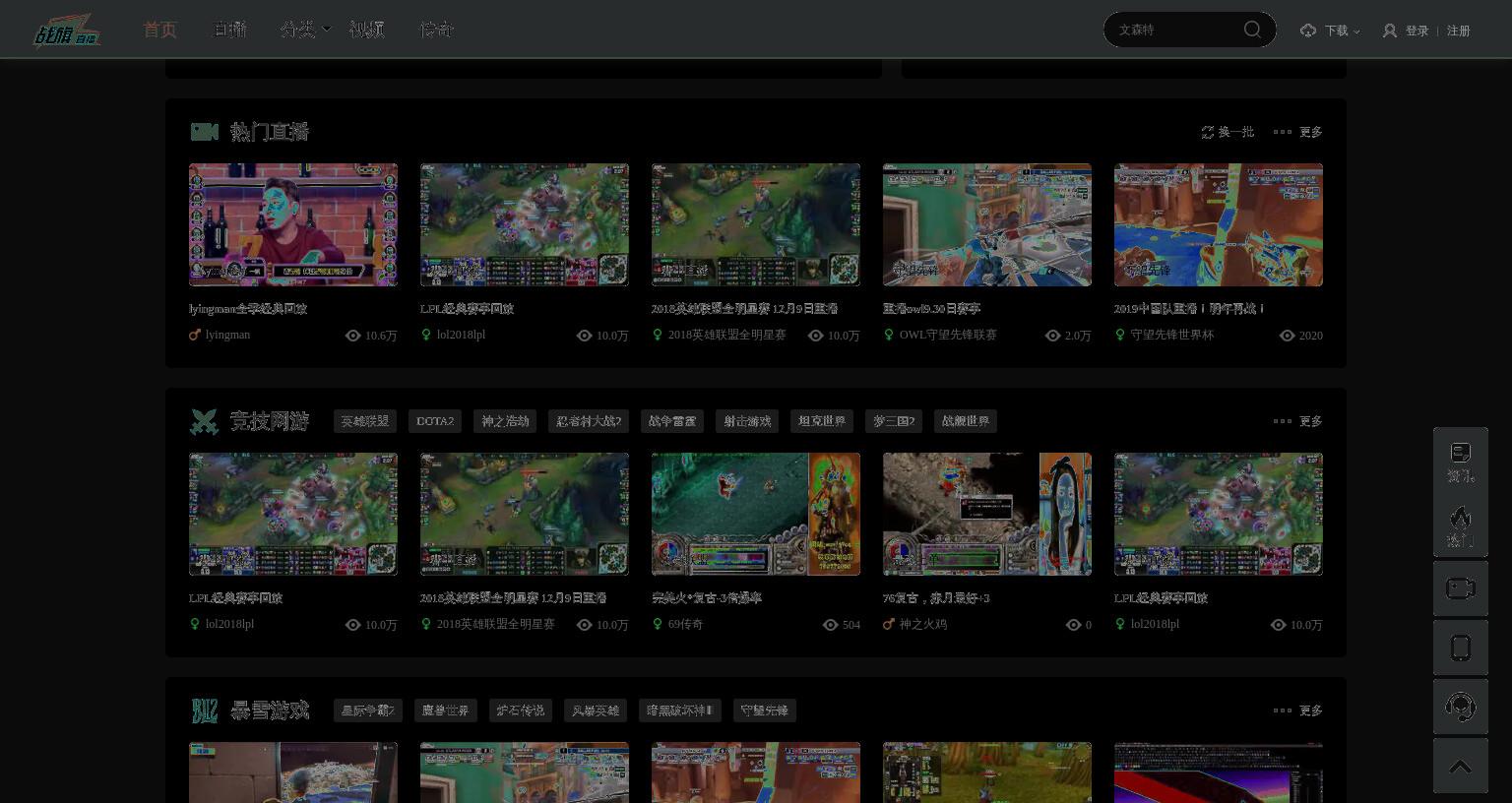Screen dimensions: 1512x803
Task: Click the 战旗 site logo
Action: [67, 30]
